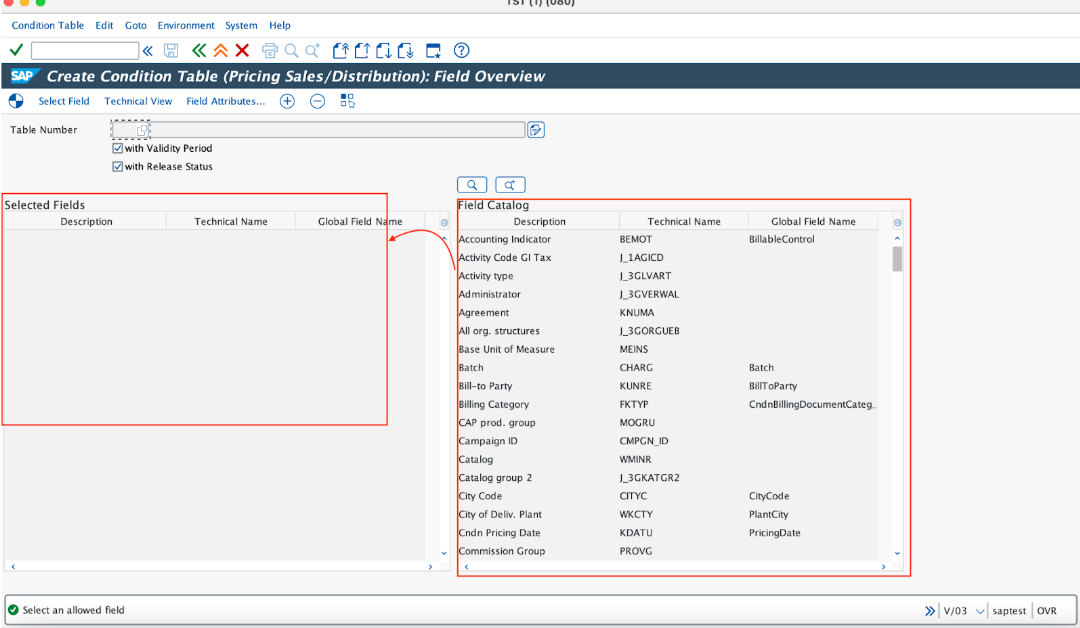Select the Bill-to Party row
The width and height of the screenshot is (1080, 628).
click(668, 386)
